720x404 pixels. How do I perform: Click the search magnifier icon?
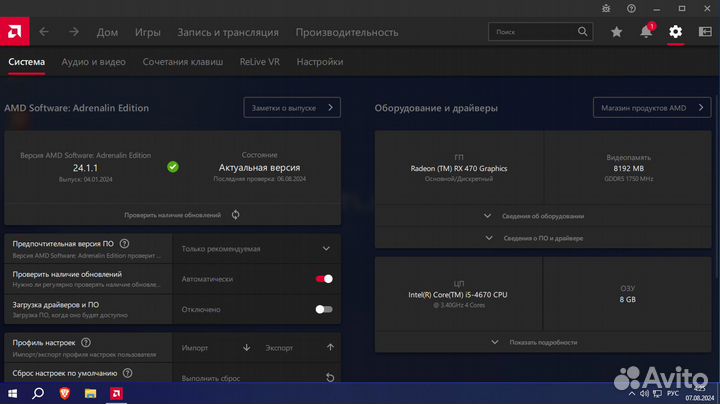582,32
